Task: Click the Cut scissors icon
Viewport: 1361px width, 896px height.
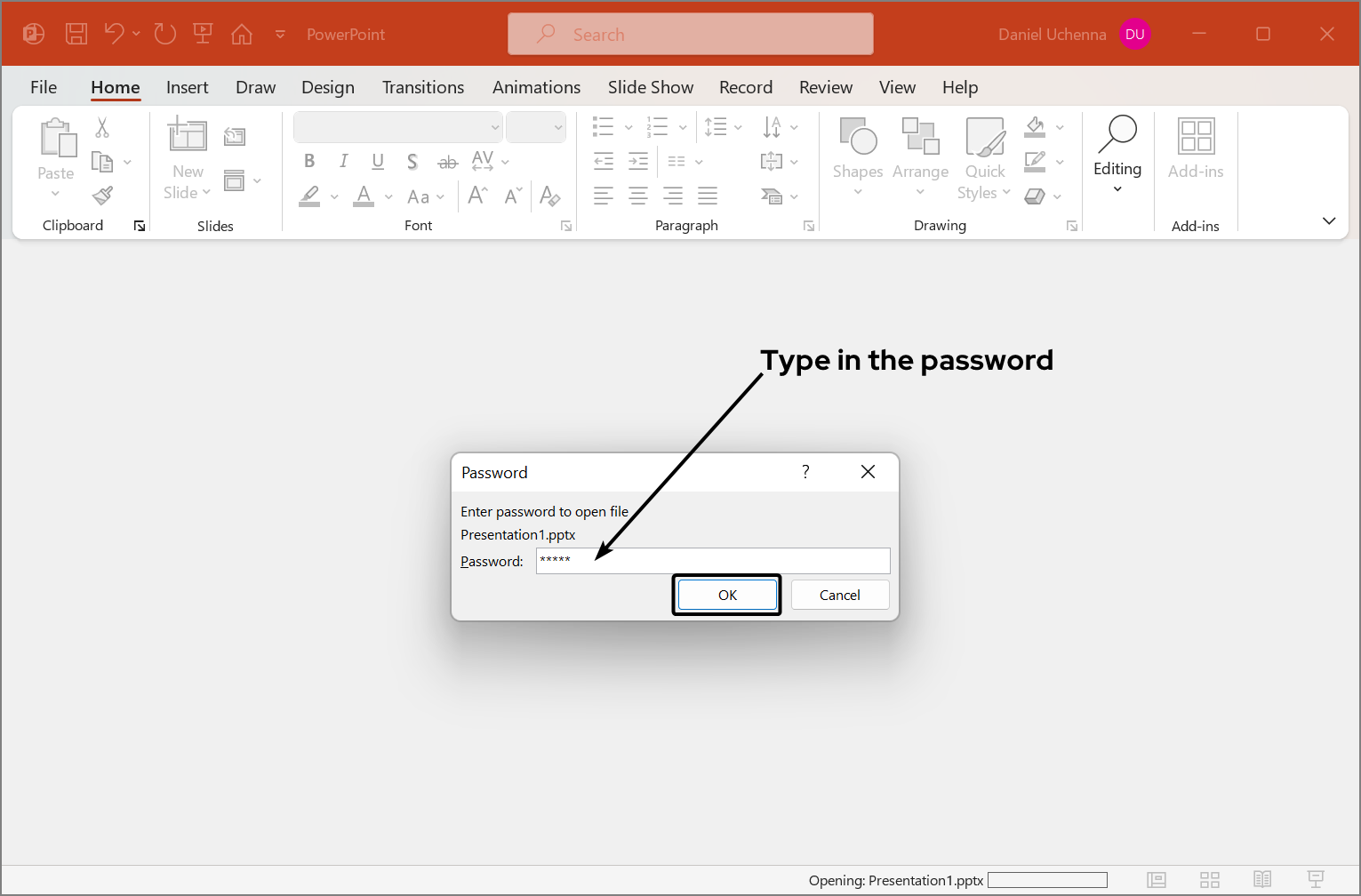Action: pyautogui.click(x=101, y=129)
